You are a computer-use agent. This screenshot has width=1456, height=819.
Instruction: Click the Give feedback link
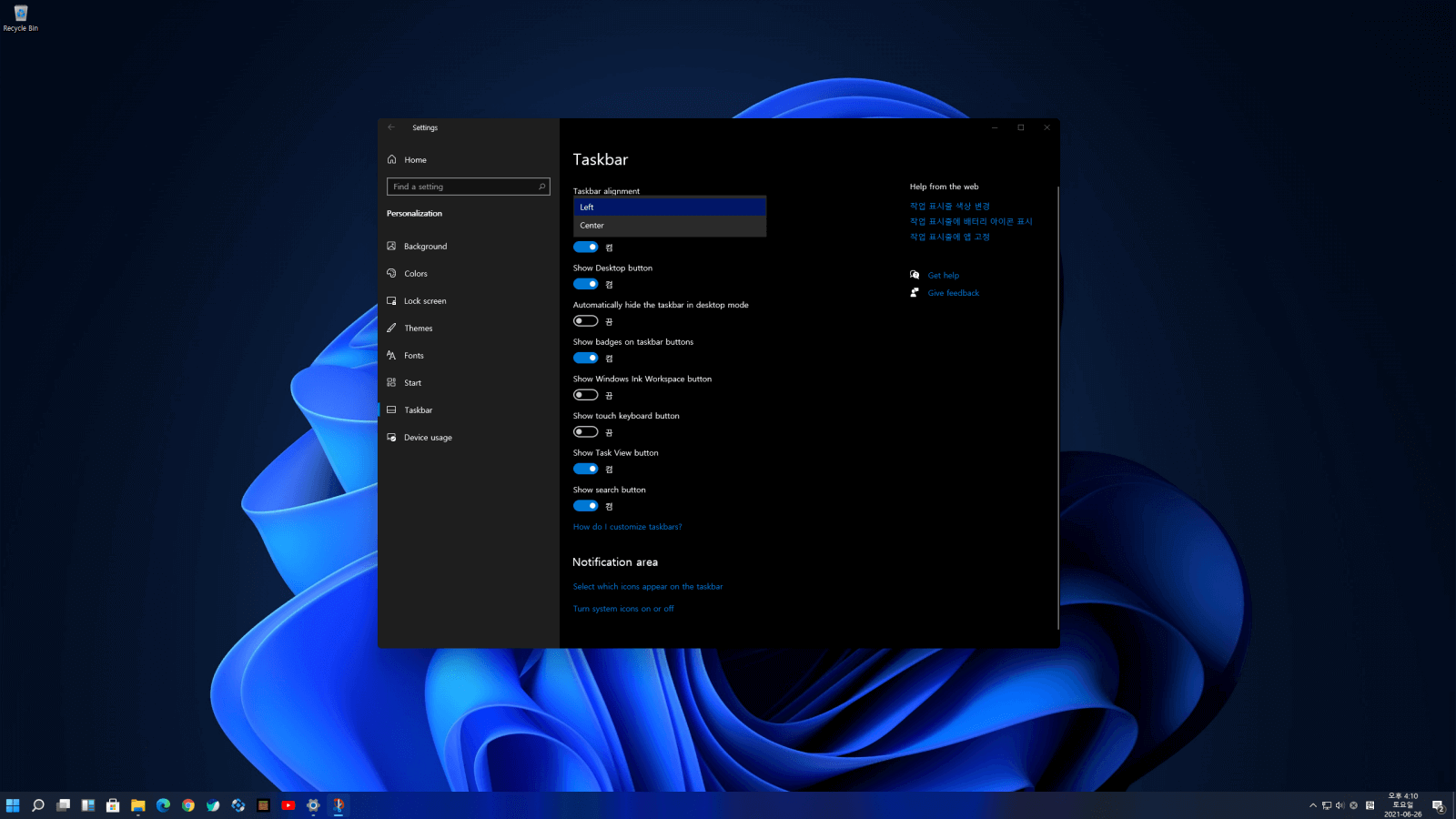[x=954, y=293]
